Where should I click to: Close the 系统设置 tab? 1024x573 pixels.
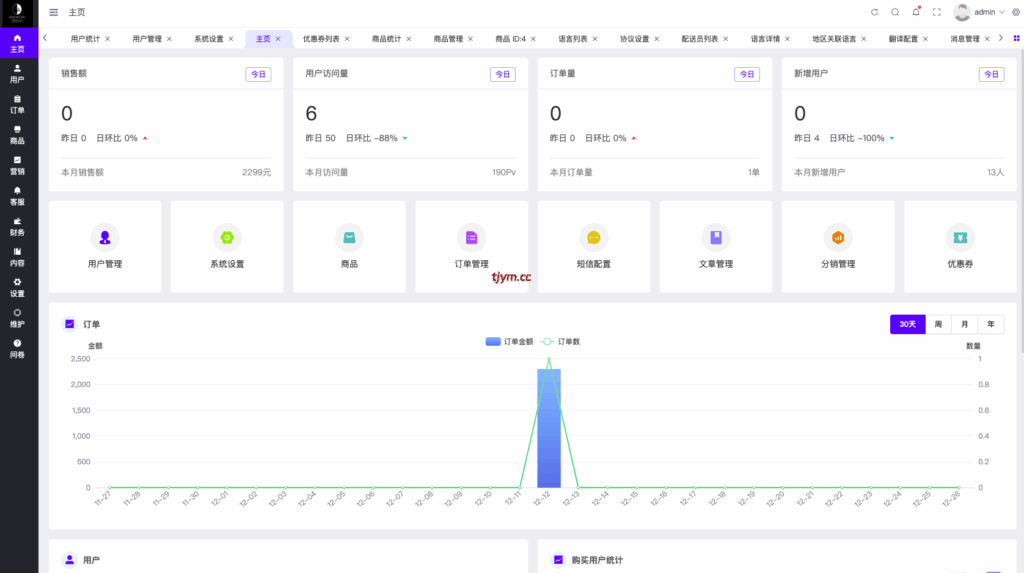coord(231,39)
